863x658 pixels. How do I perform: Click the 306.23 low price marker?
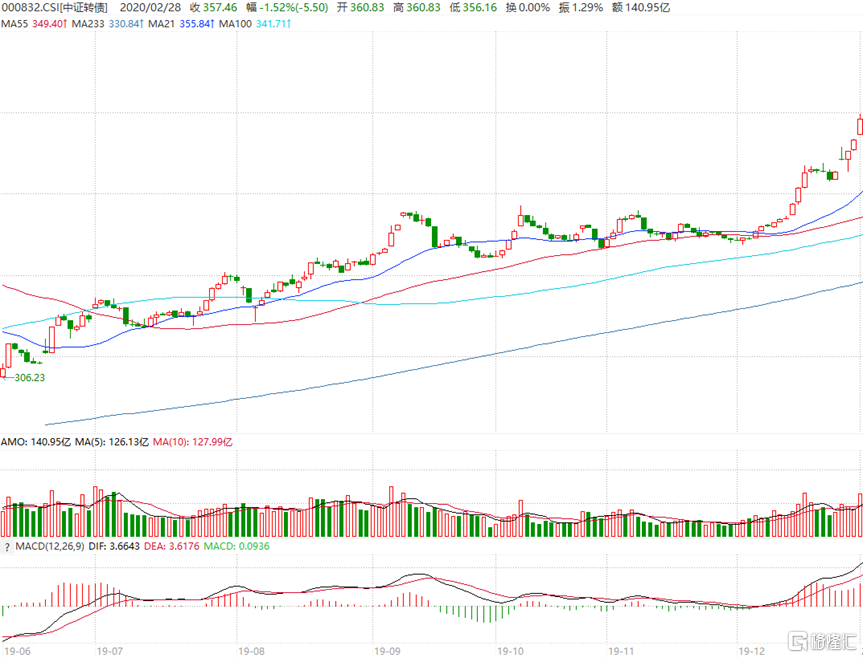30,377
